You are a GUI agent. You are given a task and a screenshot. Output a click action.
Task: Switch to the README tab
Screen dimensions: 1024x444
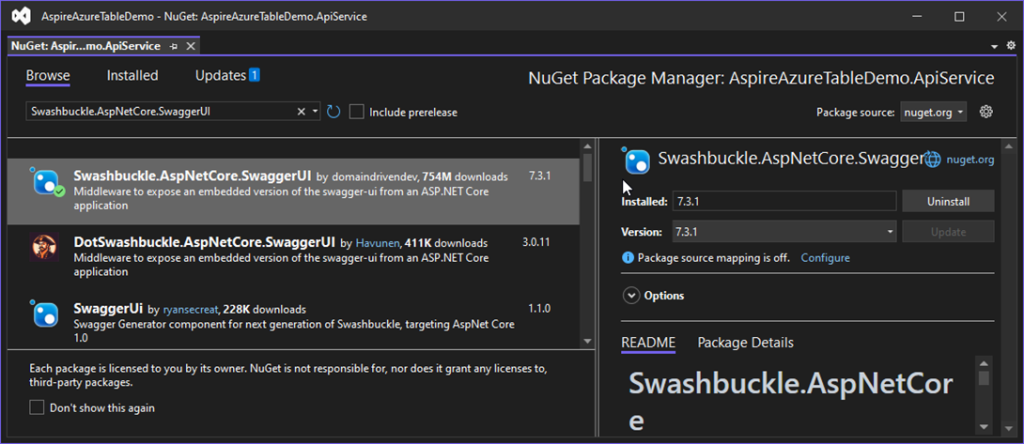[648, 343]
